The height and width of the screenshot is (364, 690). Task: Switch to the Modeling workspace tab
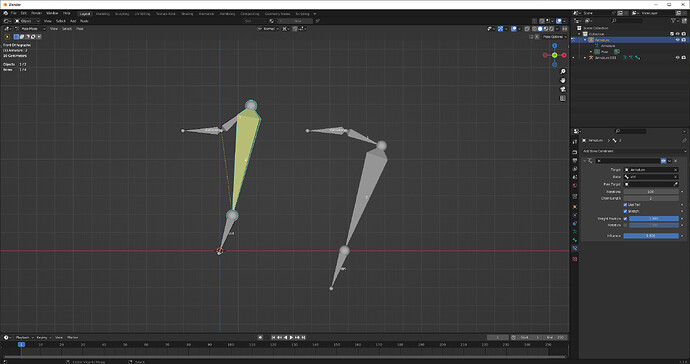pos(103,14)
